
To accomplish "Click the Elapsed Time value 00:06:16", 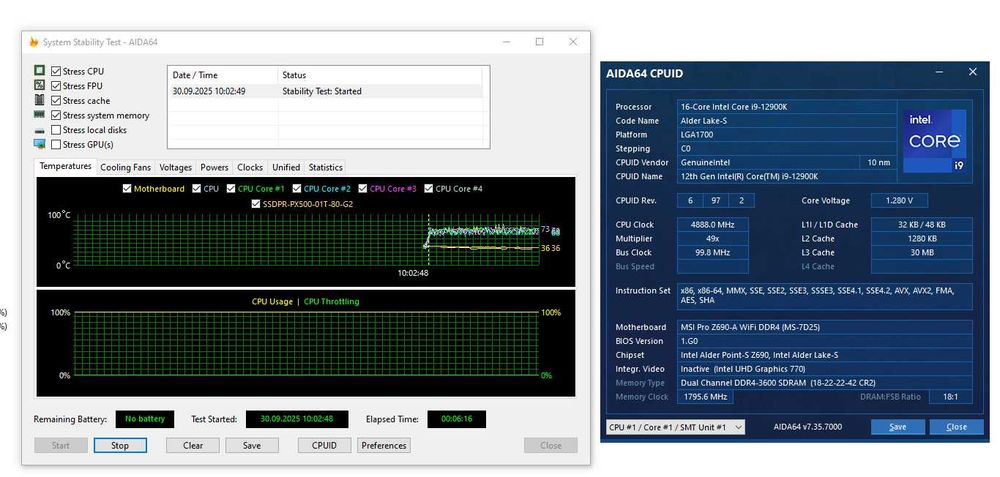I will tap(457, 419).
